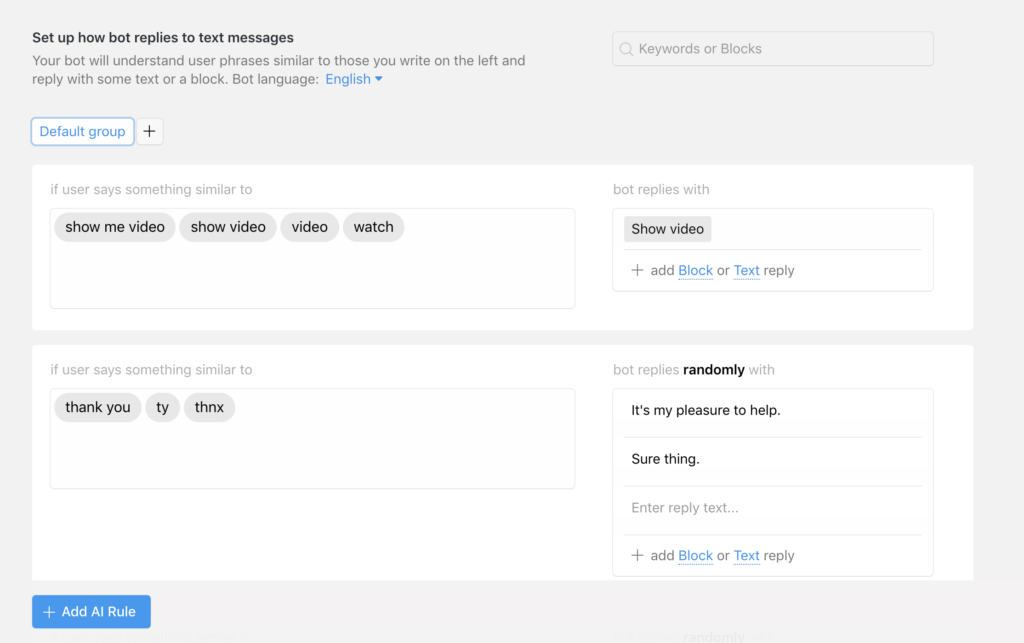The height and width of the screenshot is (643, 1024).
Task: Open the 'Text' reply link in the thank-you rule
Action: 746,555
